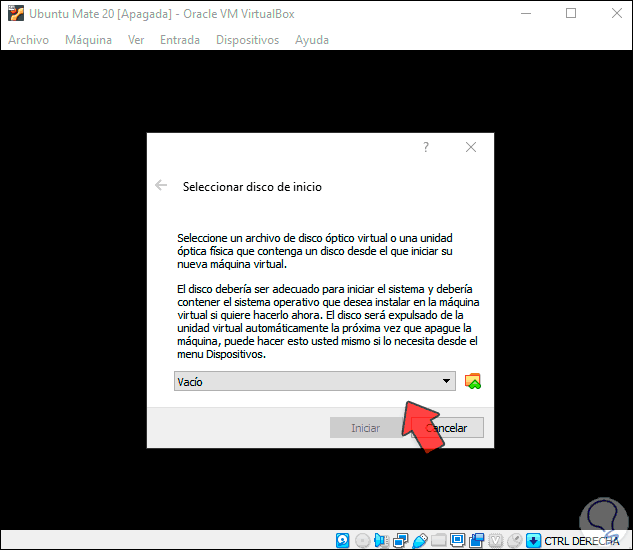Open the Entrada menu
The image size is (633, 550).
[x=180, y=40]
